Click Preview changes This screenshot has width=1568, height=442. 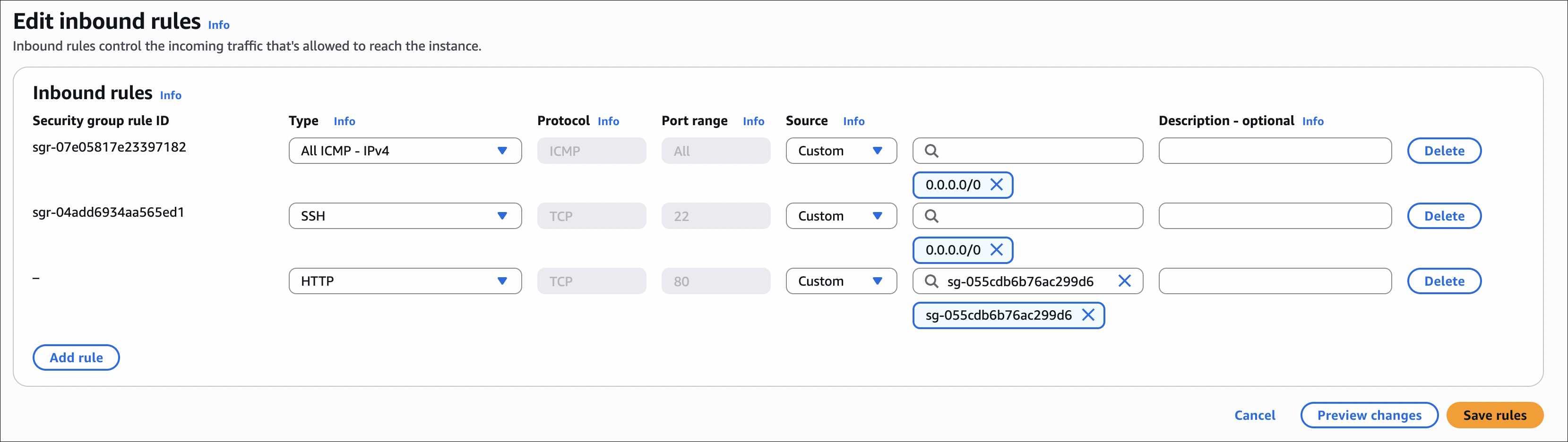[x=1369, y=415]
